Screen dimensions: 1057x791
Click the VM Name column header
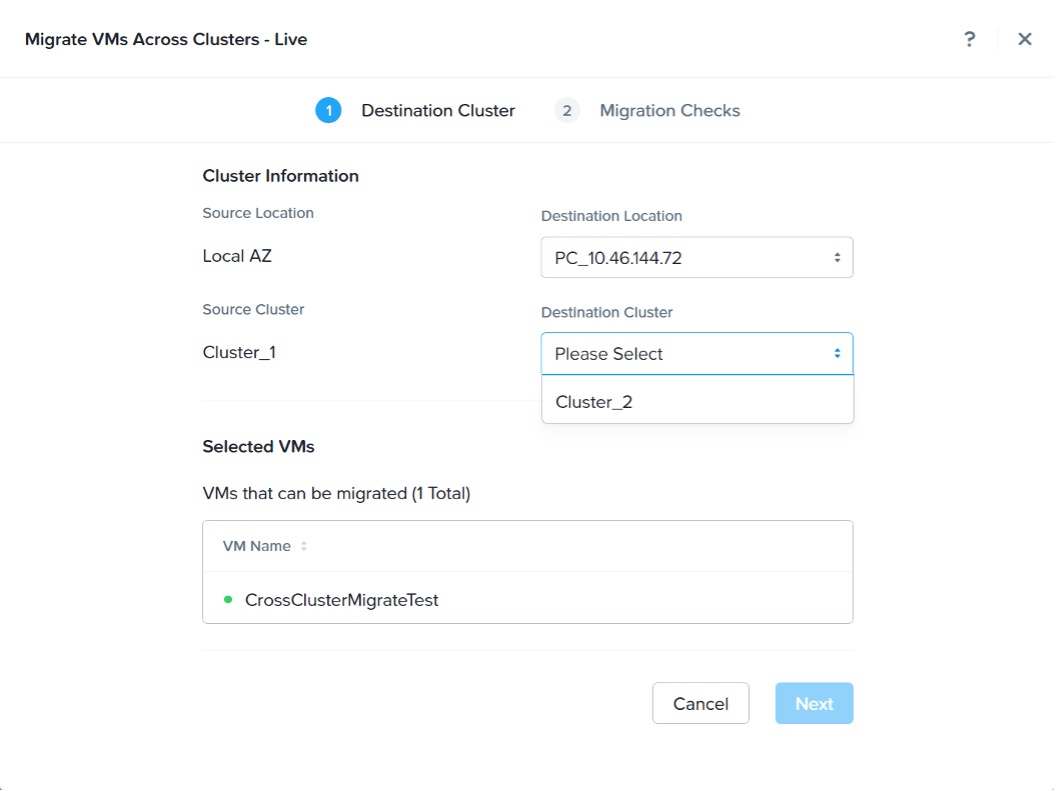click(x=257, y=547)
